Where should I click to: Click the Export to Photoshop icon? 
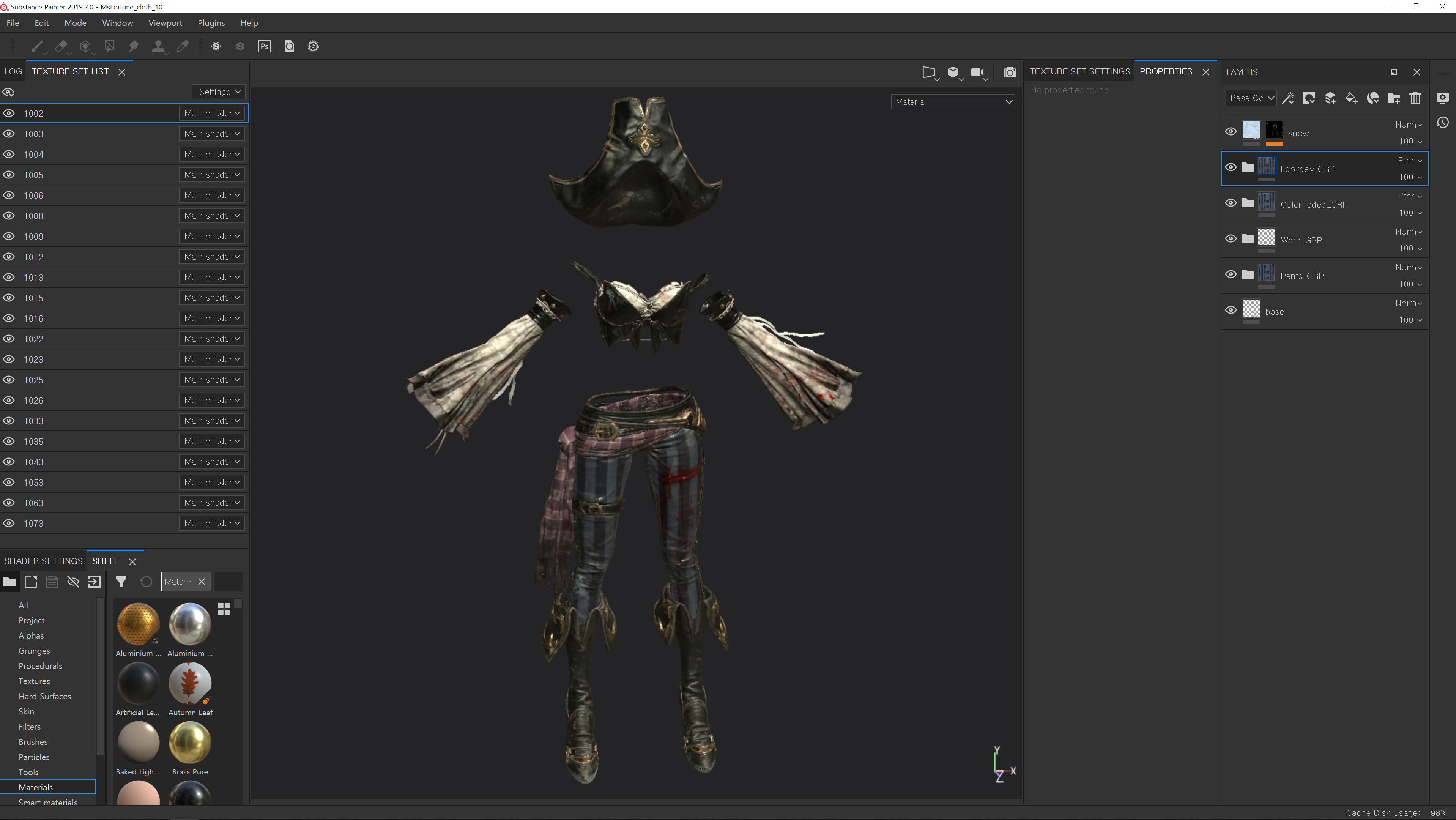[265, 46]
